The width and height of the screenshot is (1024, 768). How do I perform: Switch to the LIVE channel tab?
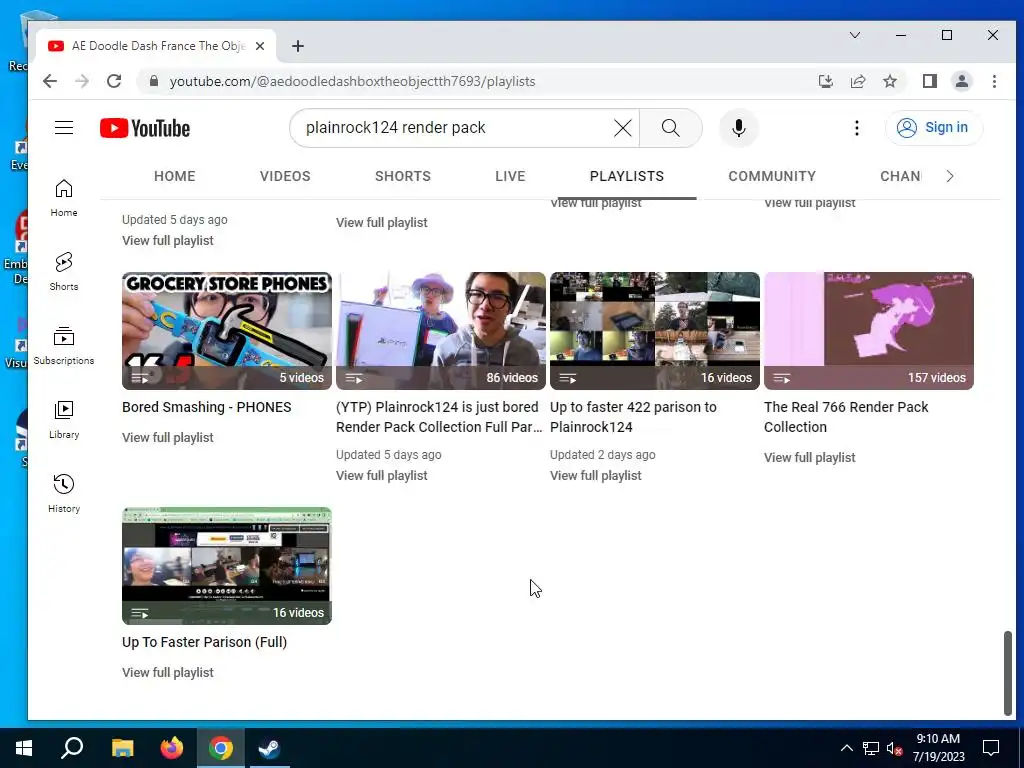tap(510, 176)
